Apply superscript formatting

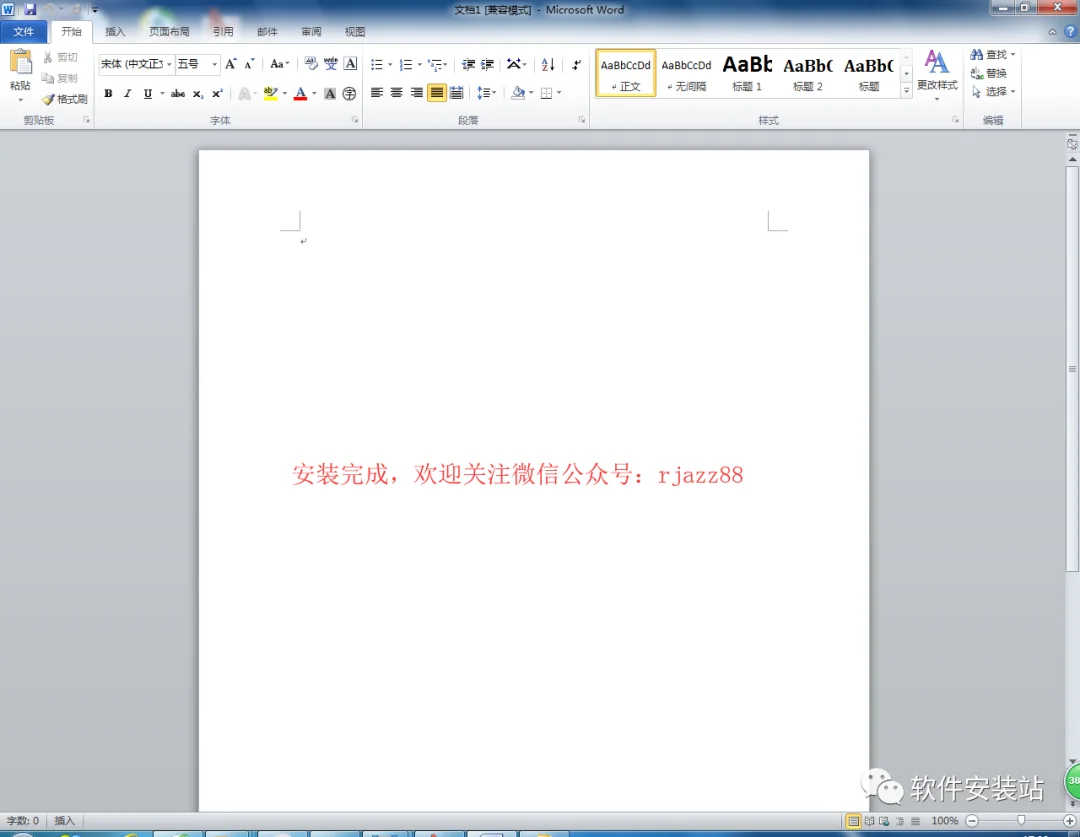[x=217, y=94]
